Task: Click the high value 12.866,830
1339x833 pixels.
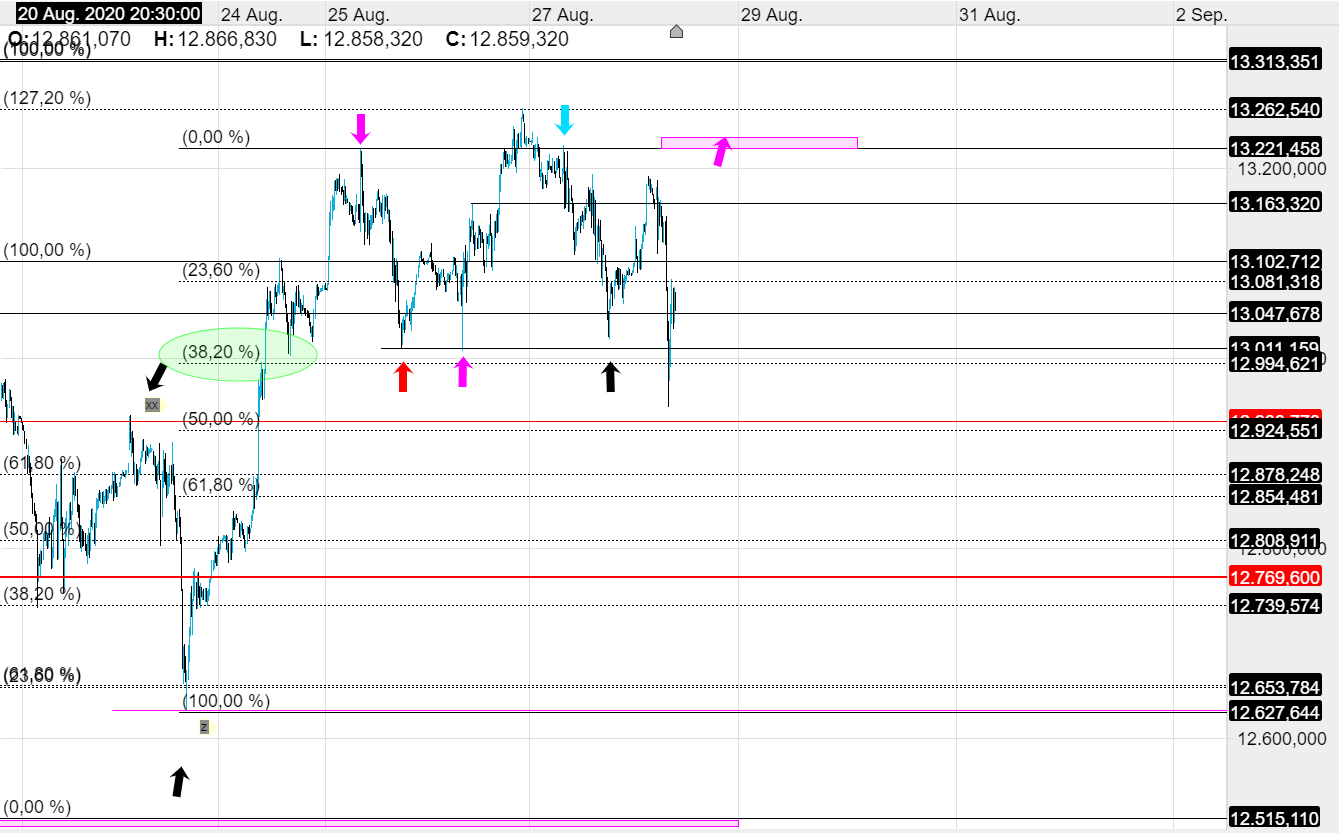Action: coord(227,39)
